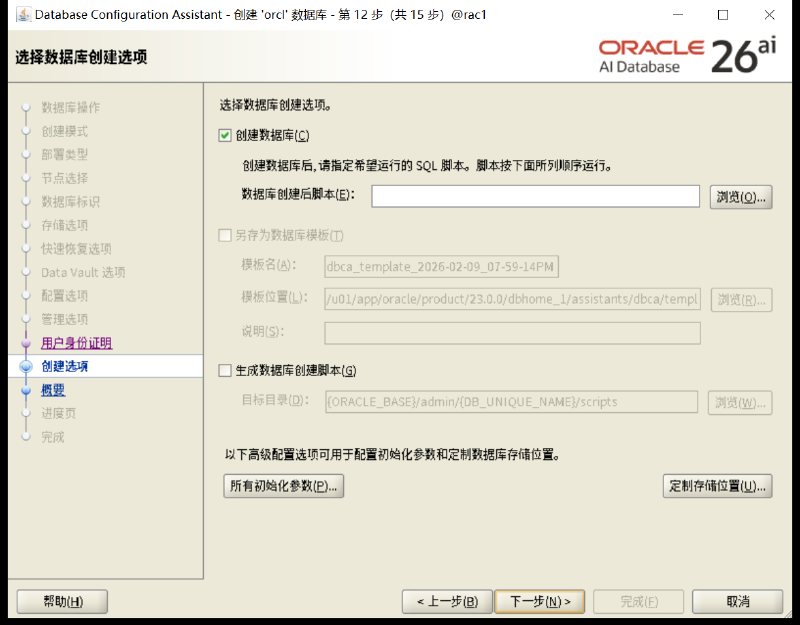Cancel the wizard with 取消
The height and width of the screenshot is (625, 800).
[737, 602]
